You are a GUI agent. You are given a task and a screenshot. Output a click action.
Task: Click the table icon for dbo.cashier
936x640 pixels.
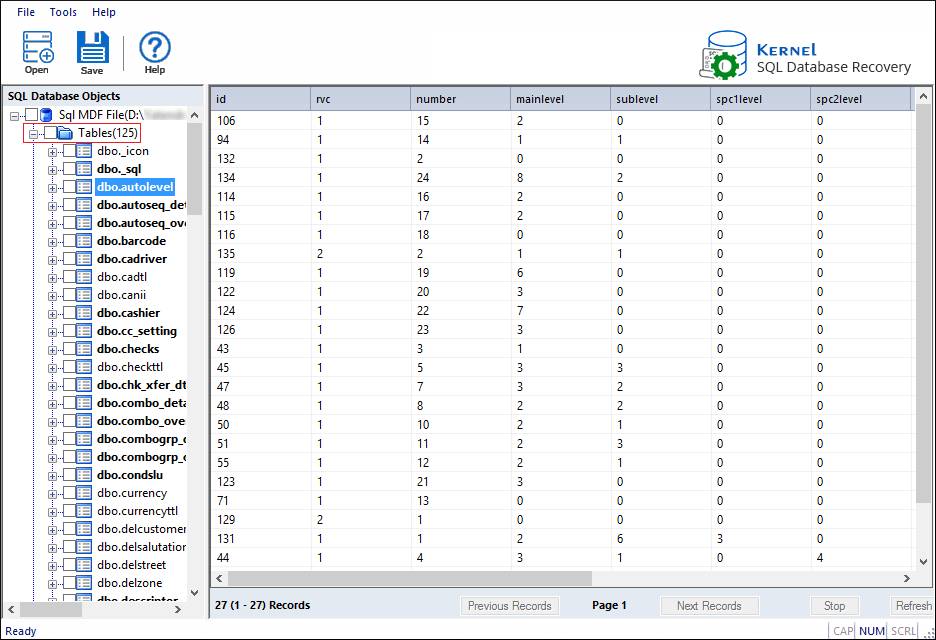click(84, 313)
